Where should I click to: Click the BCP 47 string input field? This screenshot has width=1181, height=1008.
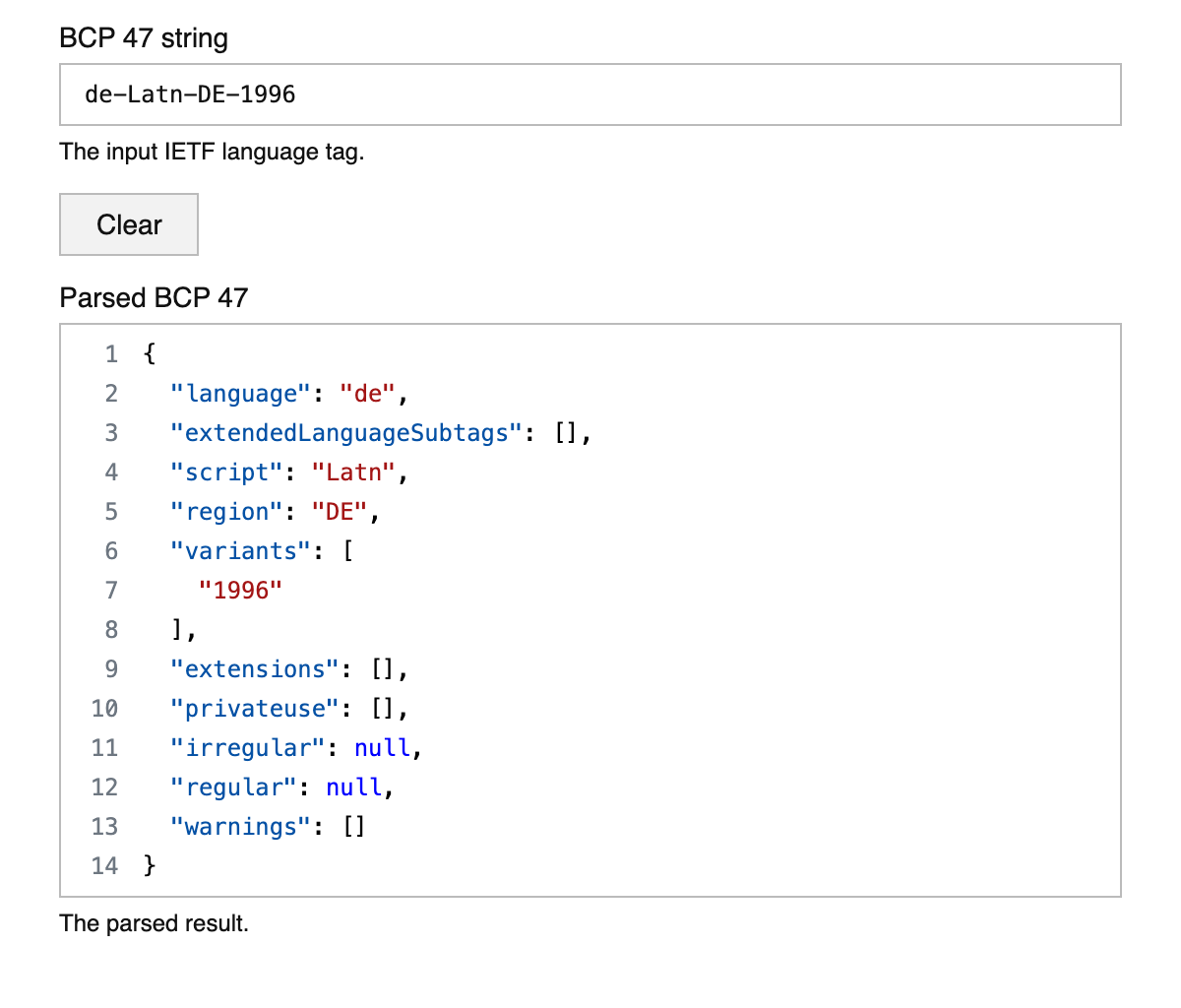[x=590, y=94]
